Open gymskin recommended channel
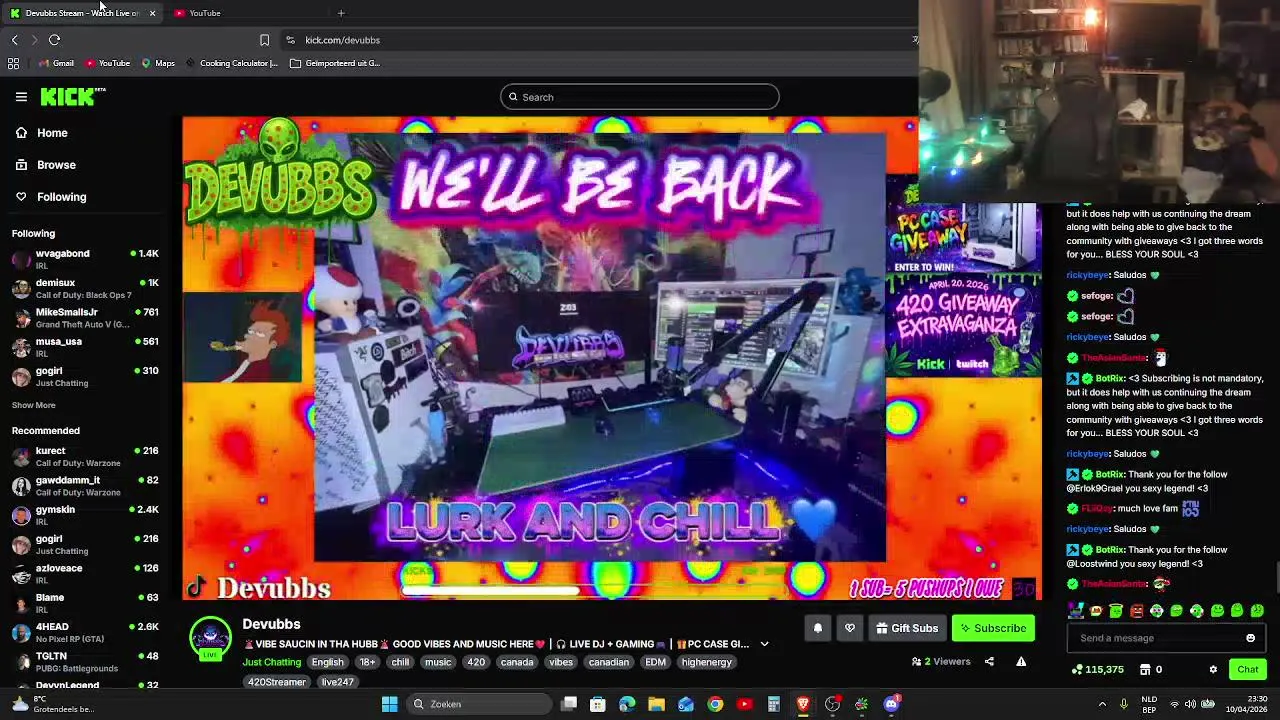Screen dimensions: 1280x720 click(x=85, y=514)
